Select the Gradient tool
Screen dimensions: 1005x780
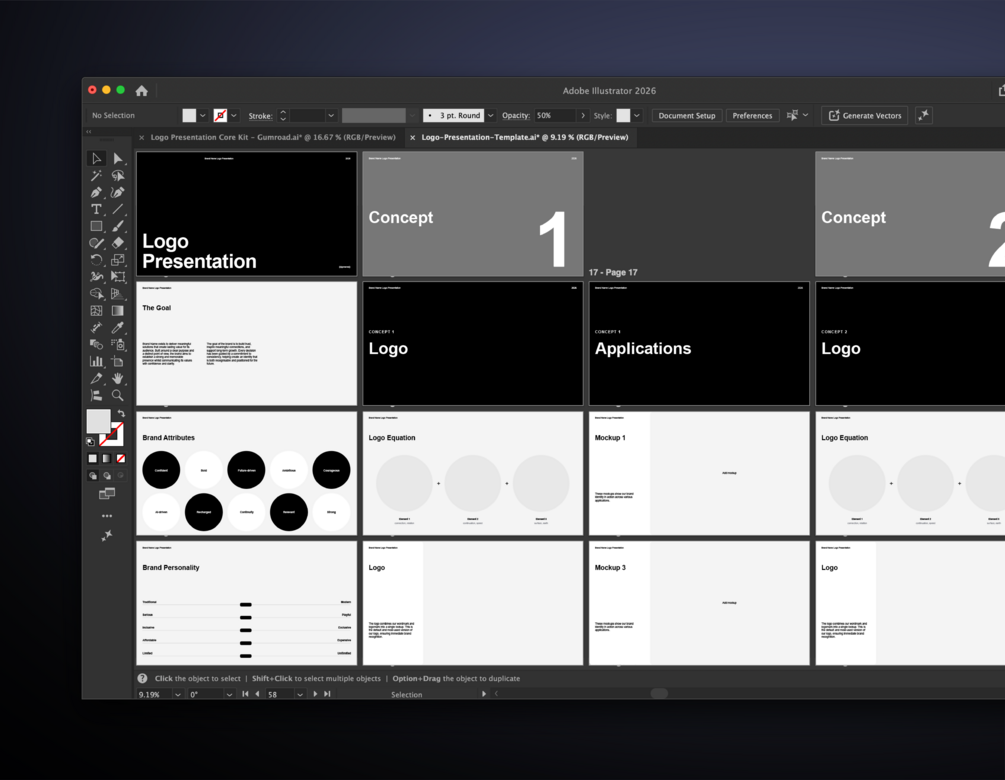coord(118,311)
